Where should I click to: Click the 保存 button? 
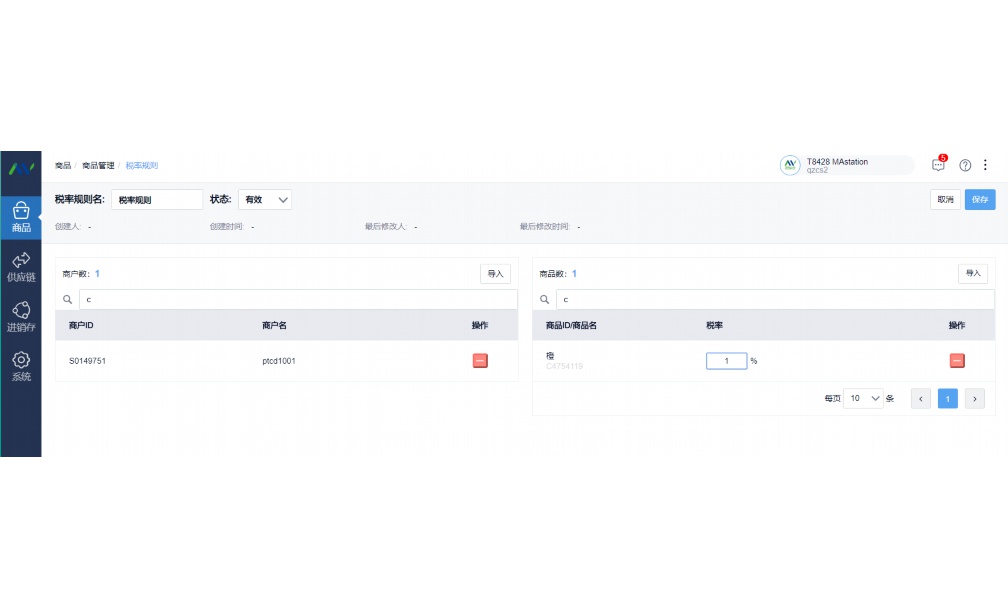point(980,200)
